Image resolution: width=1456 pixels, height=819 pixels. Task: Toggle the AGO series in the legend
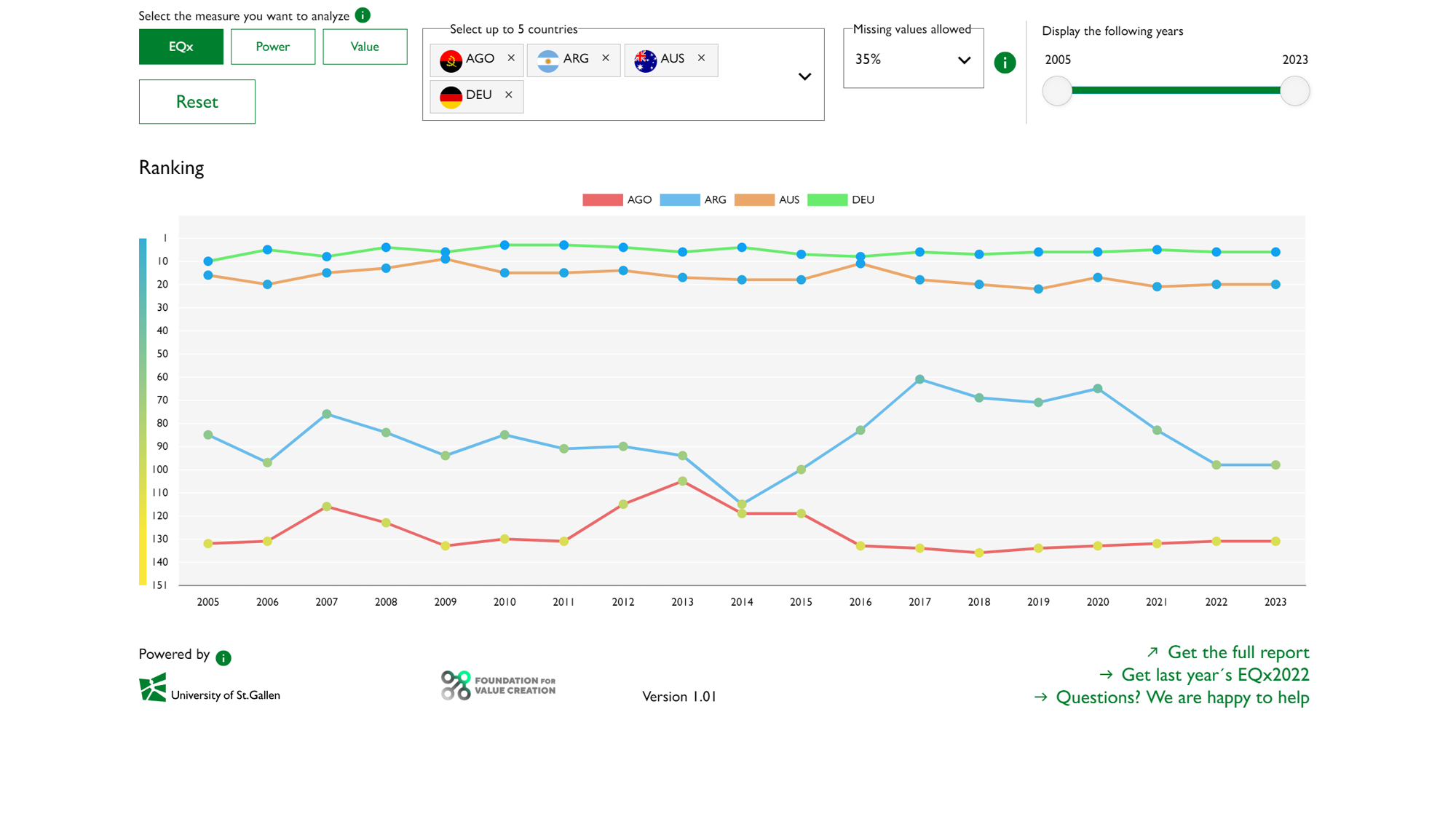[x=617, y=199]
